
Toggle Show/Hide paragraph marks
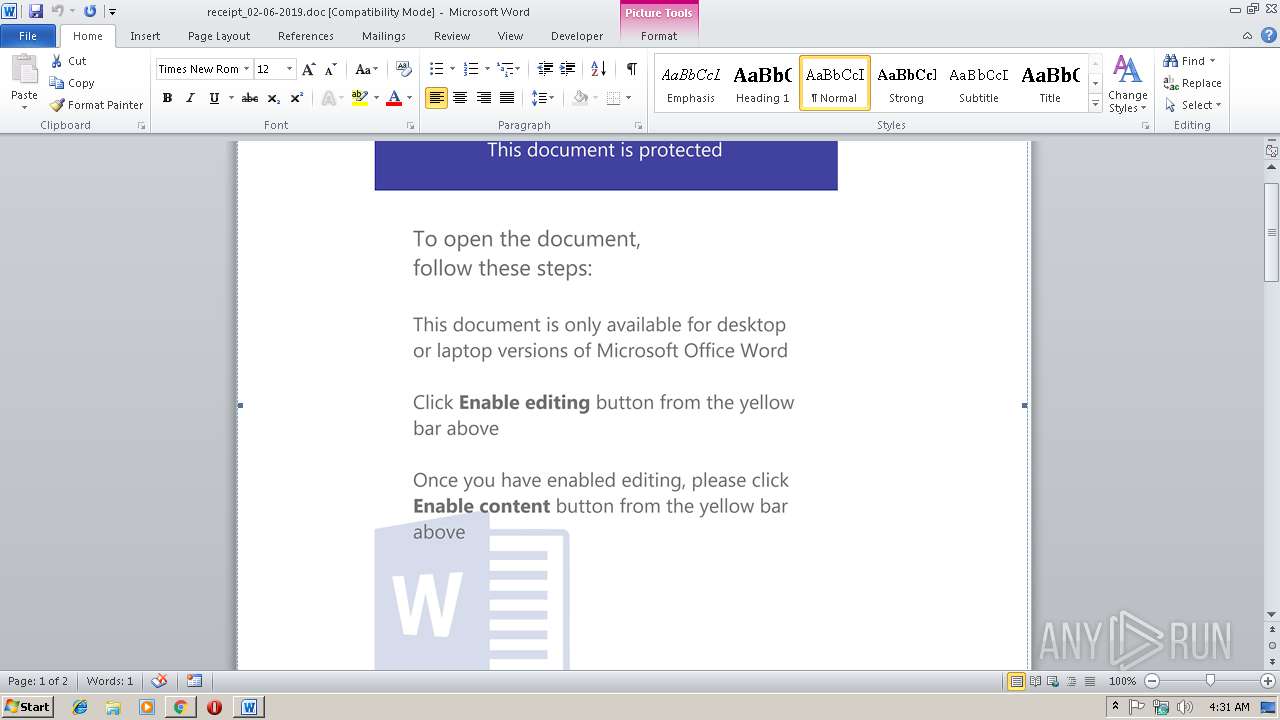click(x=631, y=69)
